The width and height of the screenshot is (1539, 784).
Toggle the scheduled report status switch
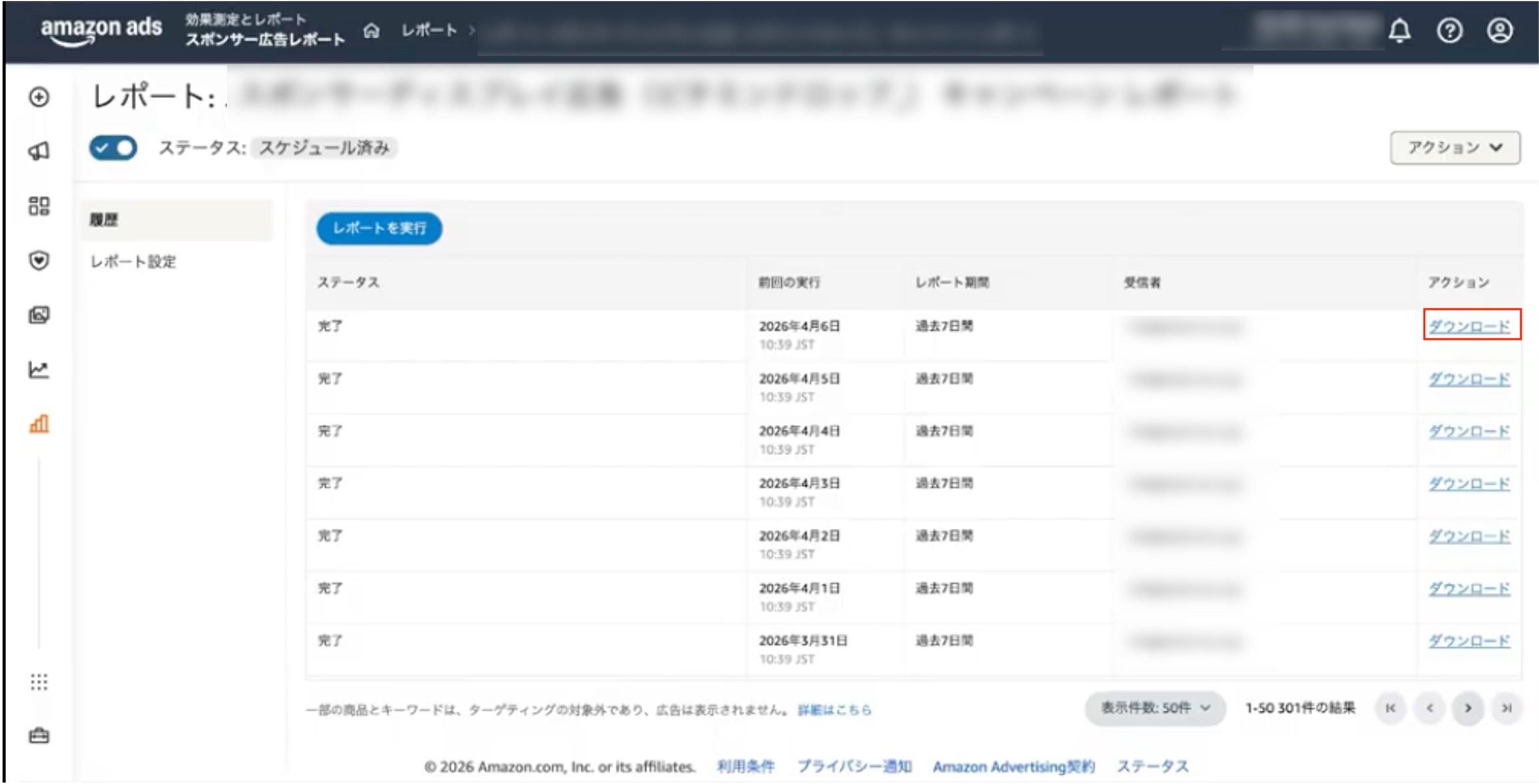[113, 147]
